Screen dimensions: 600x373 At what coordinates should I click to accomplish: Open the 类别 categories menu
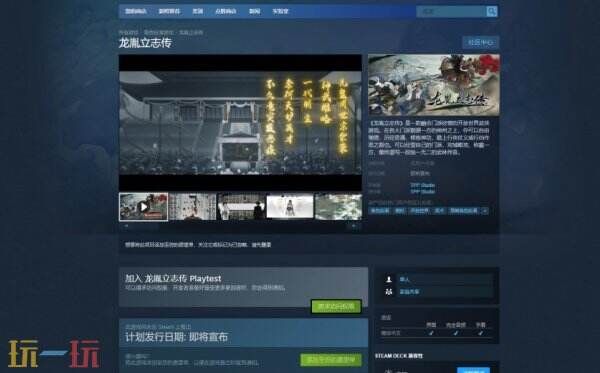click(x=197, y=11)
